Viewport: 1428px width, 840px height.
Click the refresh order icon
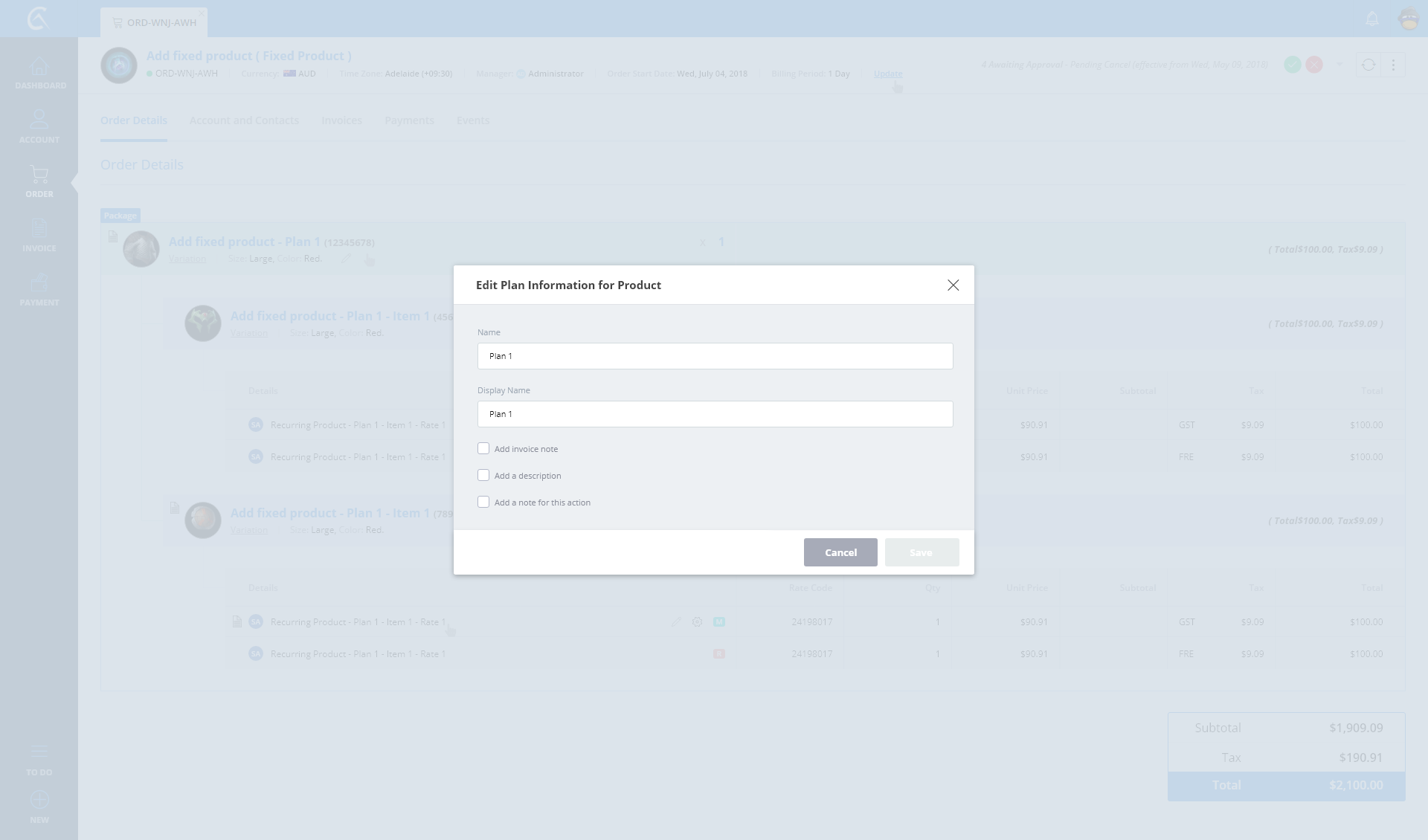[1368, 65]
